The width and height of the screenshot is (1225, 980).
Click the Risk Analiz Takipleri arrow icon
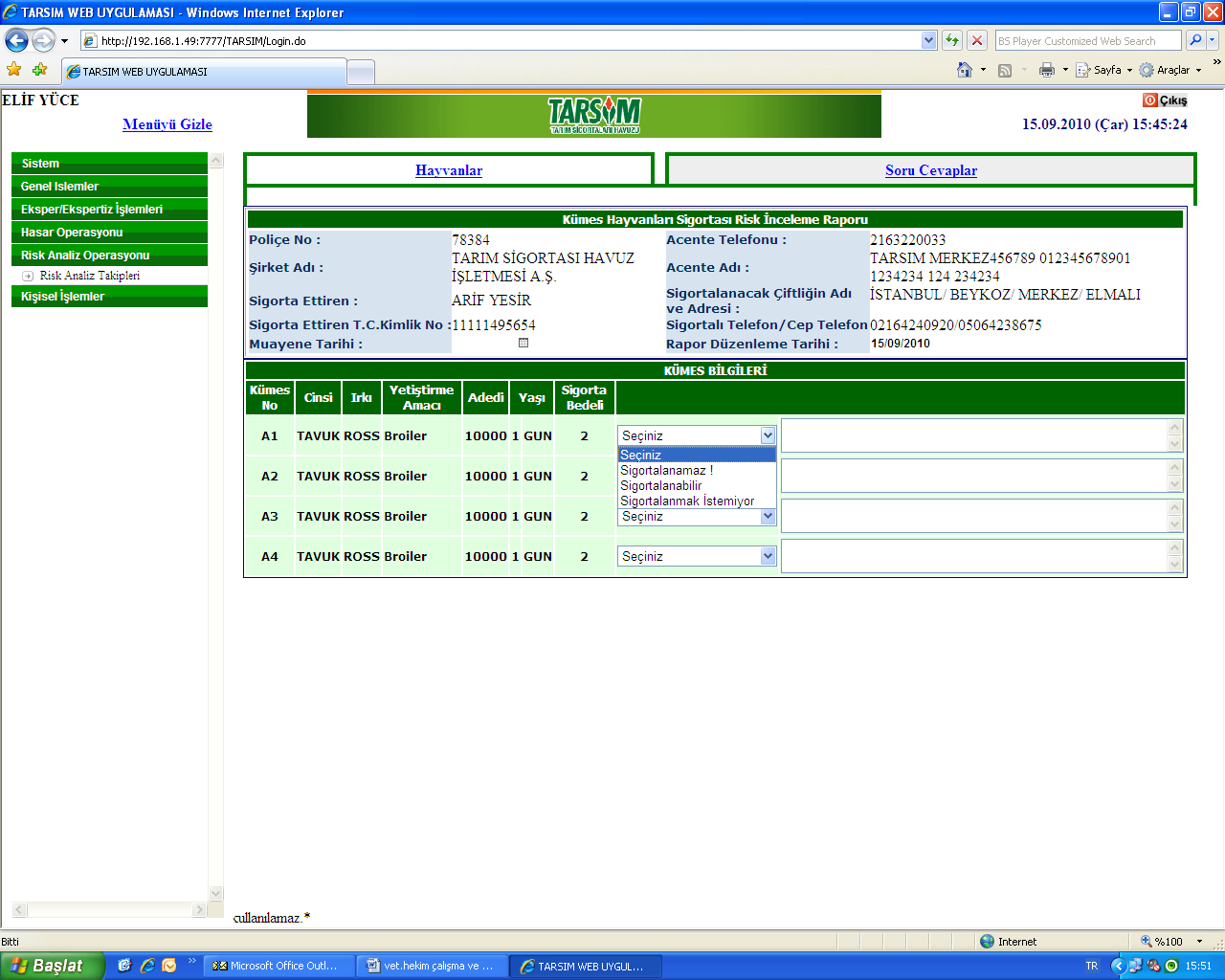[28, 276]
